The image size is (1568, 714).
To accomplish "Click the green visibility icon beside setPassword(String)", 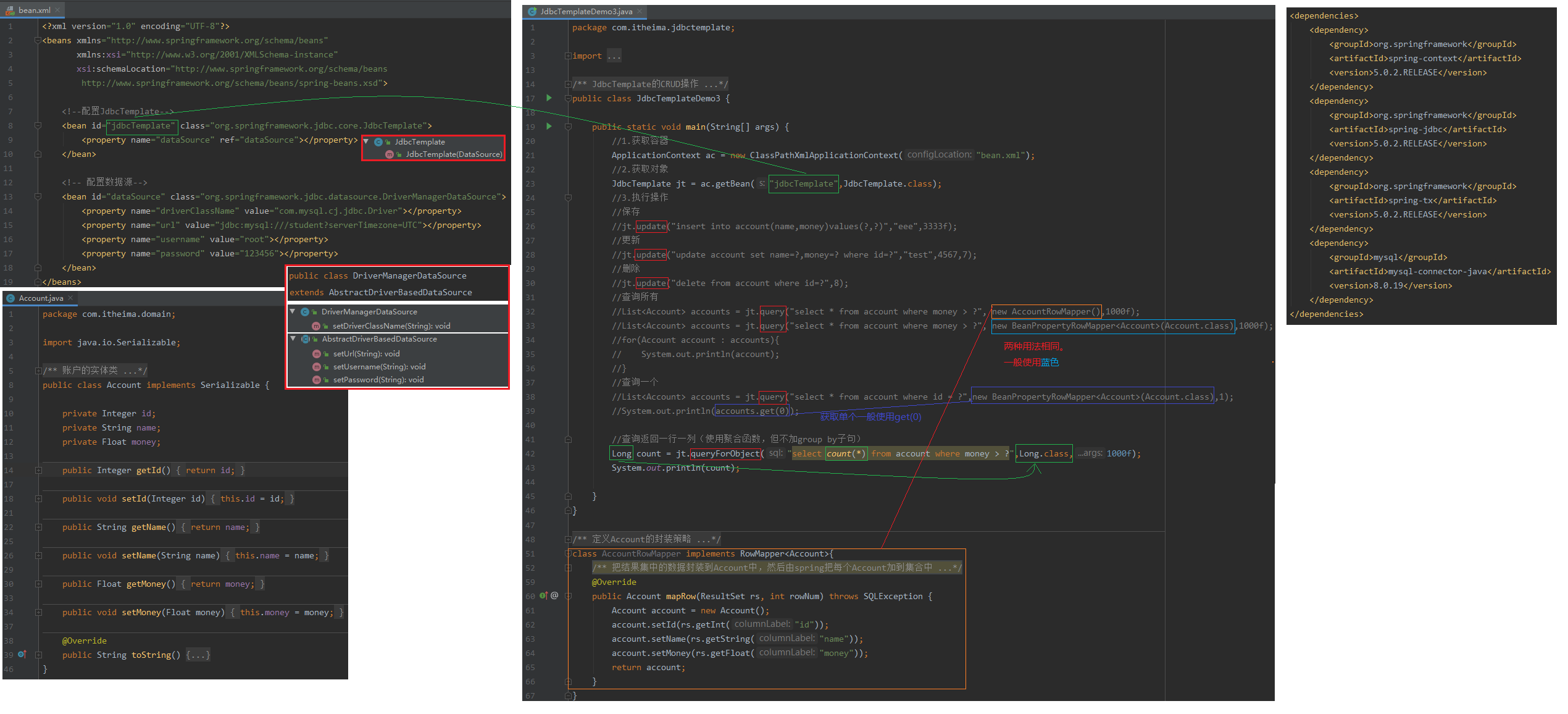I will point(326,380).
